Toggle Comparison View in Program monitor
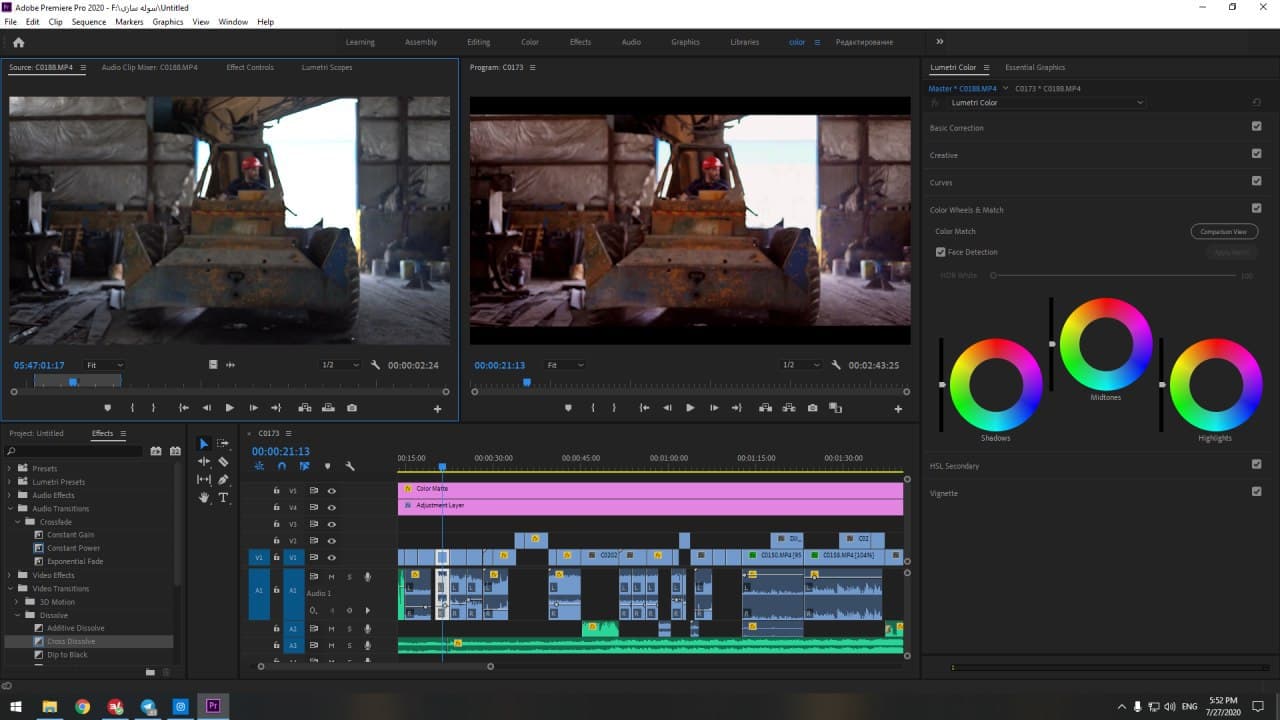Image resolution: width=1280 pixels, height=720 pixels. (x=836, y=408)
